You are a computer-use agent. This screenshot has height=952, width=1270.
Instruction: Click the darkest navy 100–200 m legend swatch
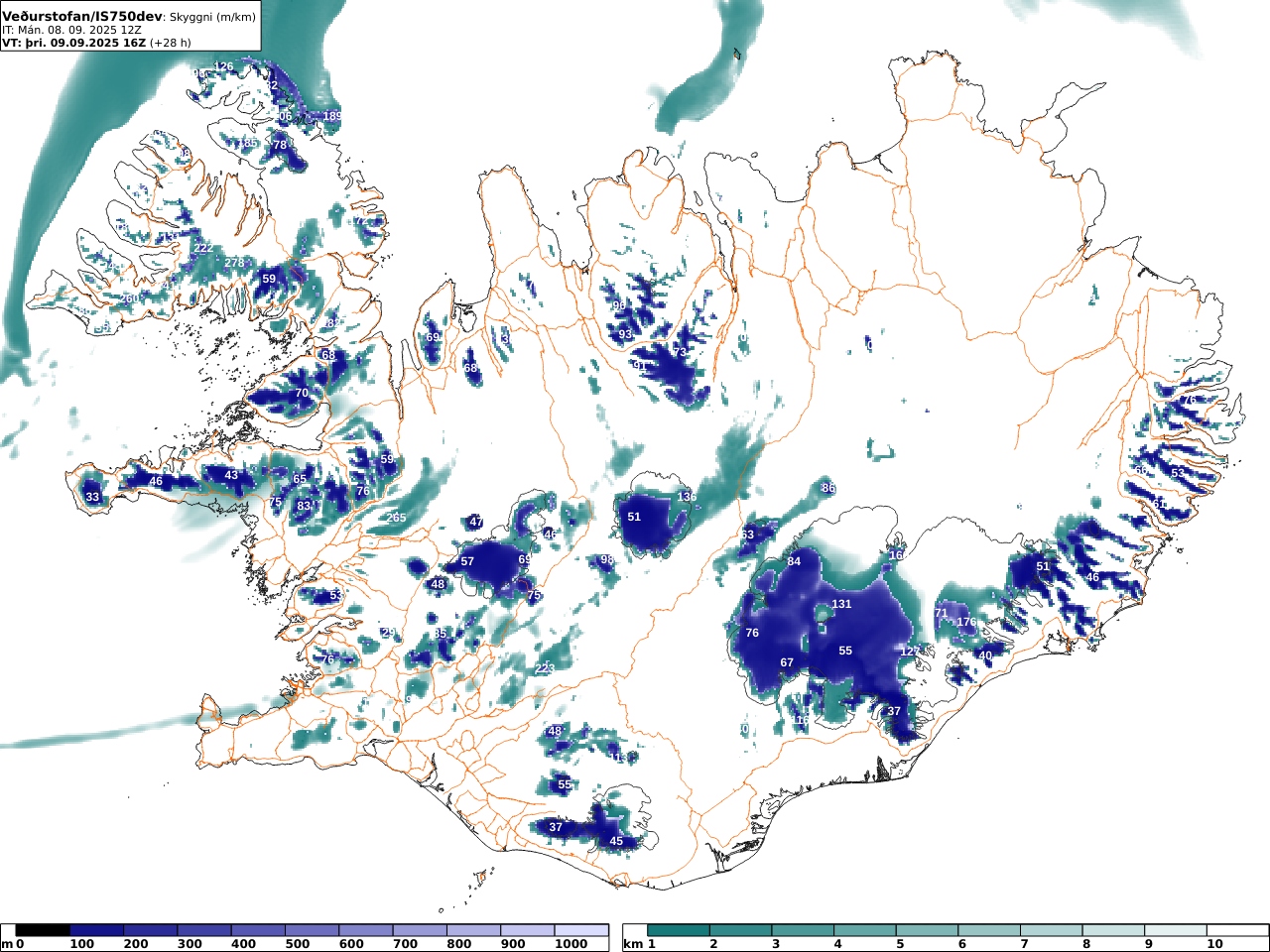[97, 930]
